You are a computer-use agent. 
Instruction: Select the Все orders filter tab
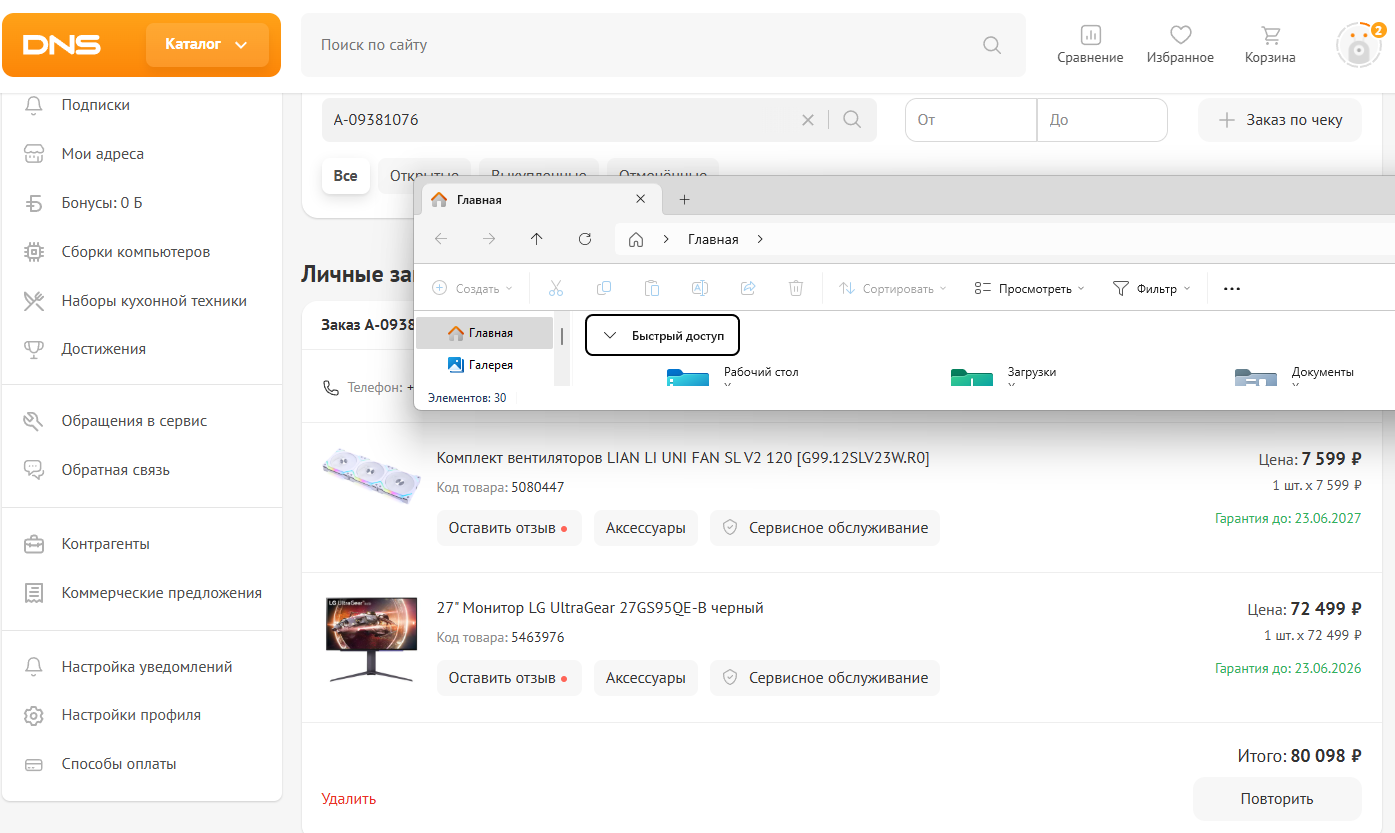tap(345, 176)
